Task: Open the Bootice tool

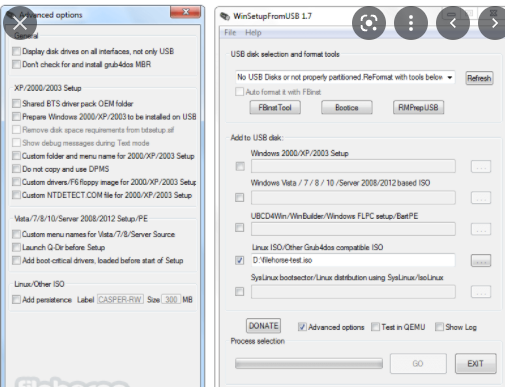Action: tap(347, 107)
